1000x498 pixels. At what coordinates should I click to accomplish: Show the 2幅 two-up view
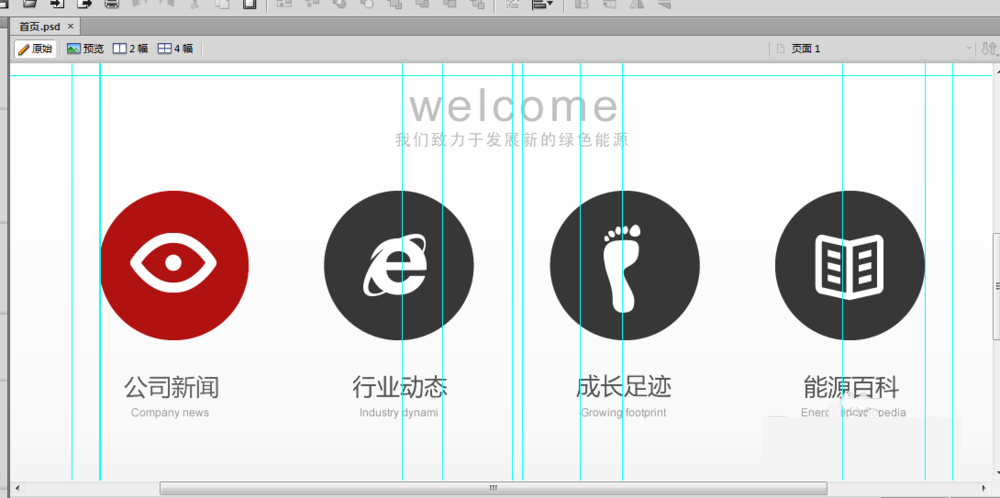(x=130, y=49)
